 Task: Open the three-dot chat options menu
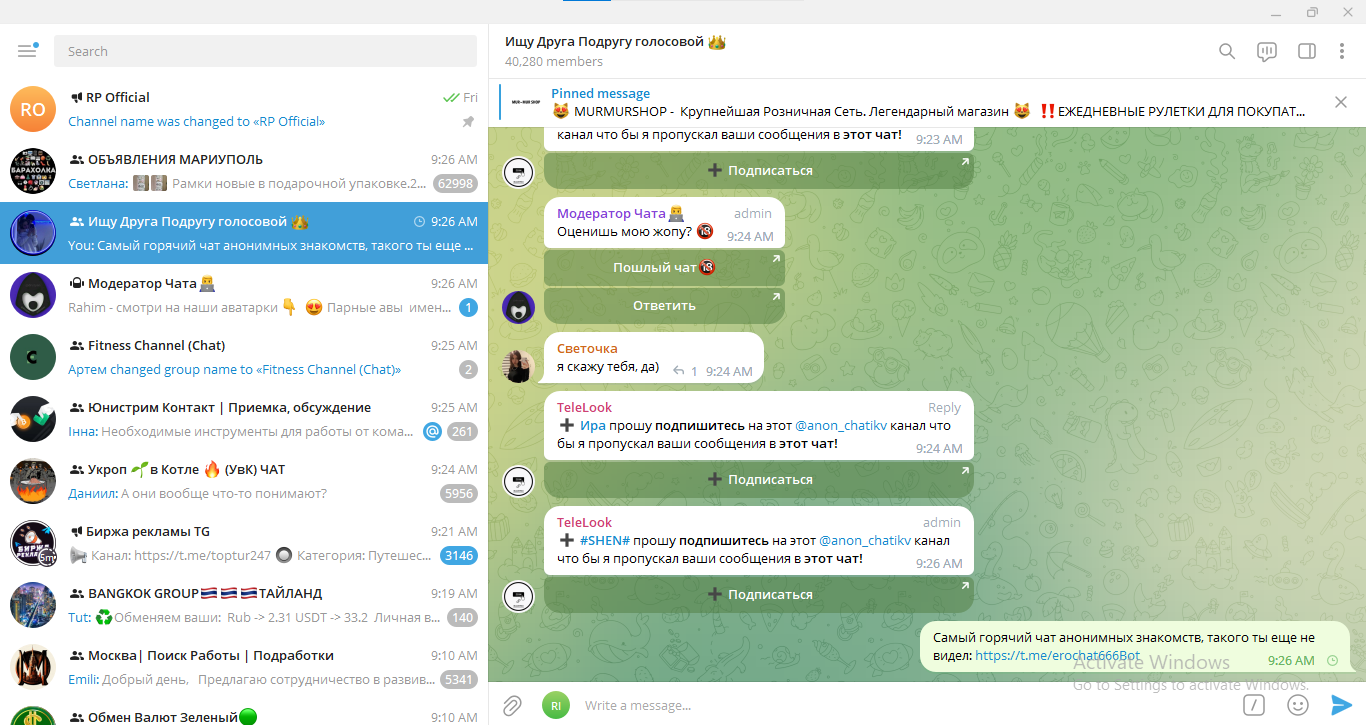(1341, 51)
